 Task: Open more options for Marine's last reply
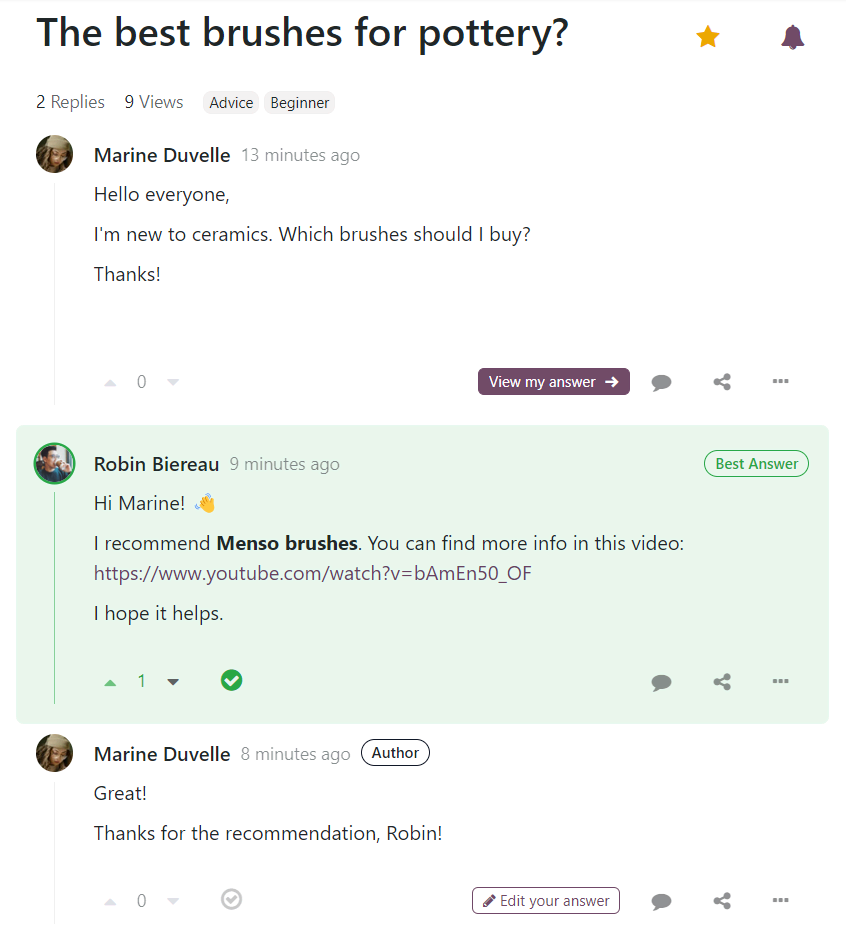pos(781,900)
